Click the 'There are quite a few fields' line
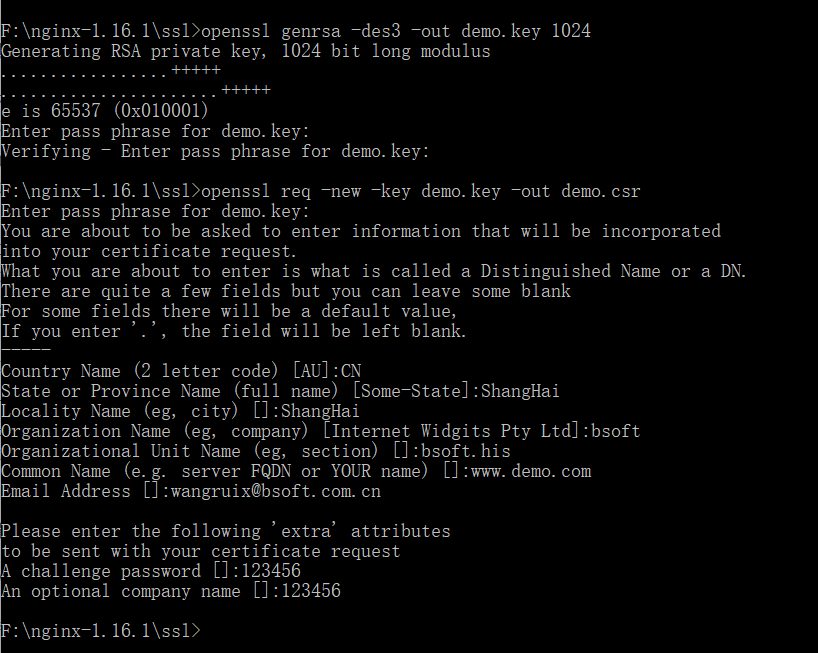818x653 pixels. 285,291
